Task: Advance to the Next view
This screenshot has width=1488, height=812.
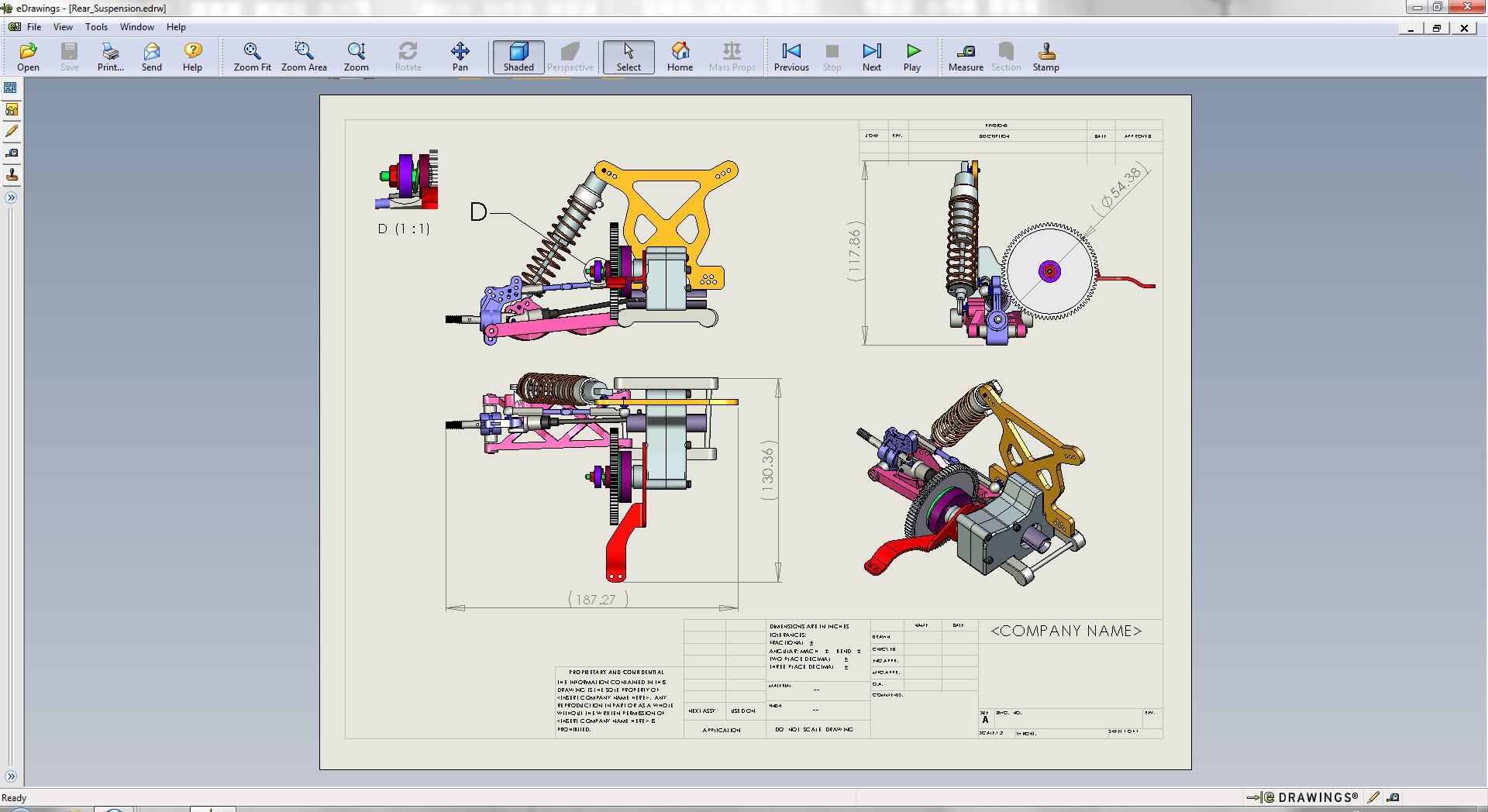Action: 871,56
